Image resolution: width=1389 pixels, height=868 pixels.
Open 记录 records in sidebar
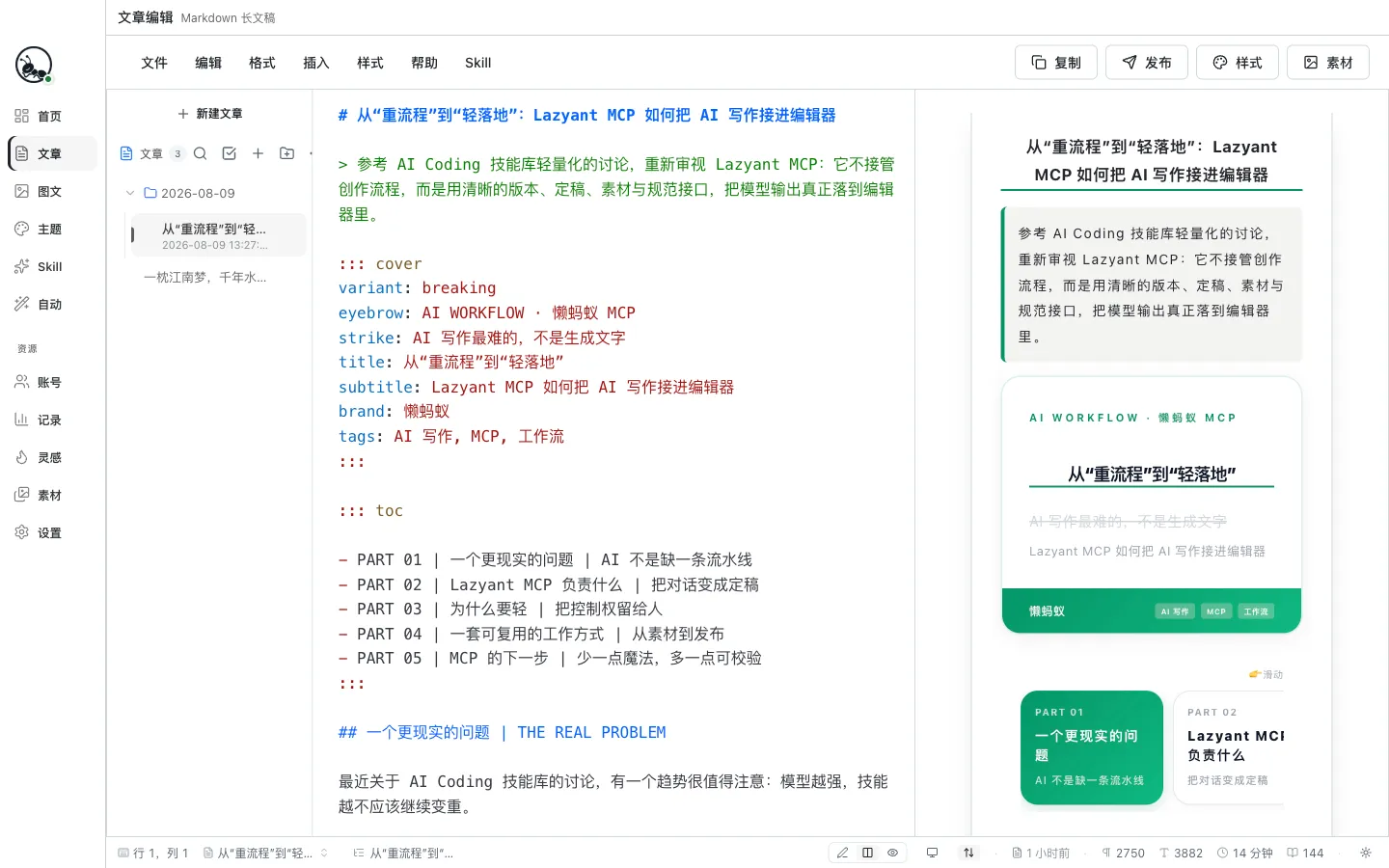(53, 420)
